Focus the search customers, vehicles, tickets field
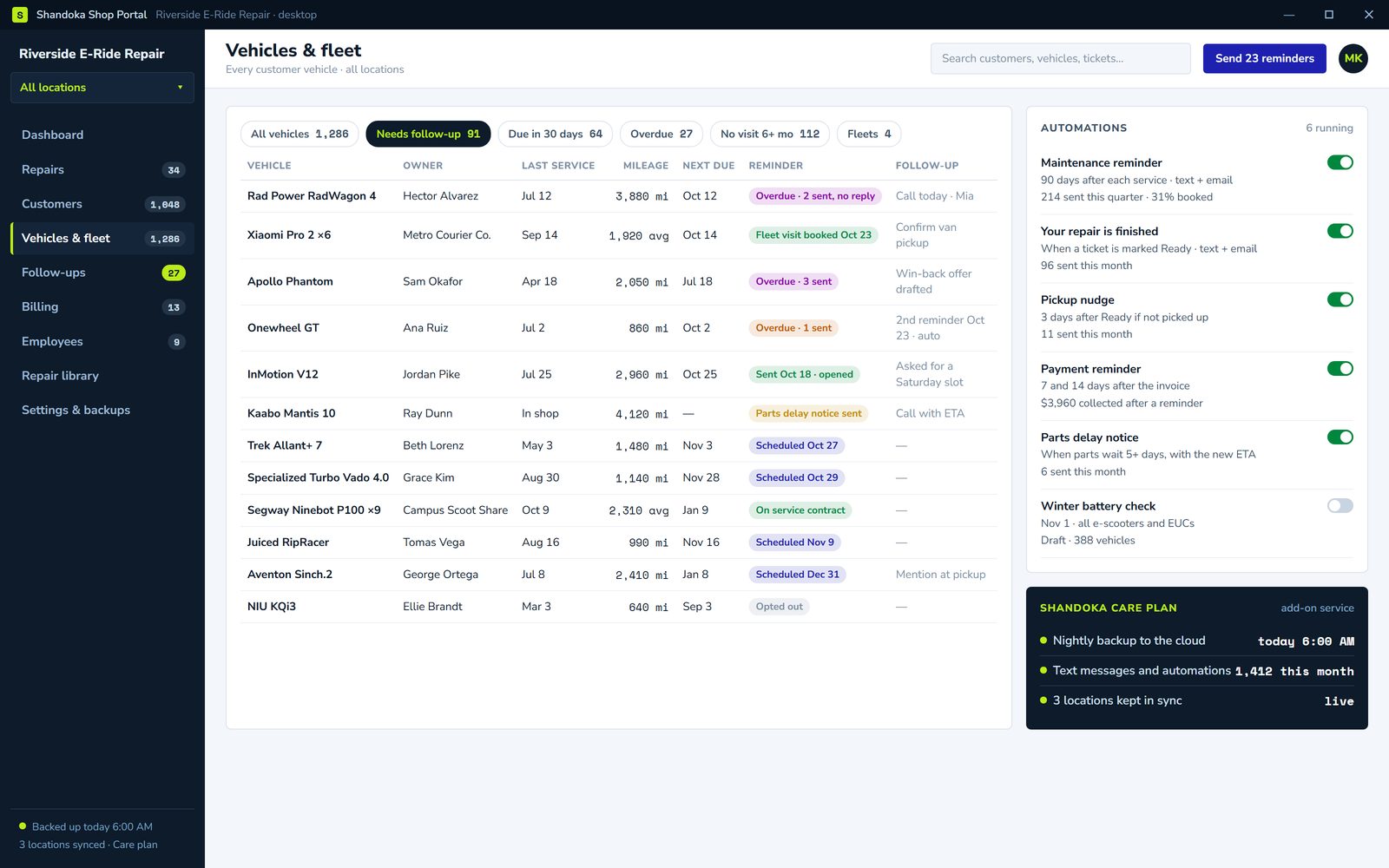This screenshot has height=868, width=1389. tap(1060, 58)
